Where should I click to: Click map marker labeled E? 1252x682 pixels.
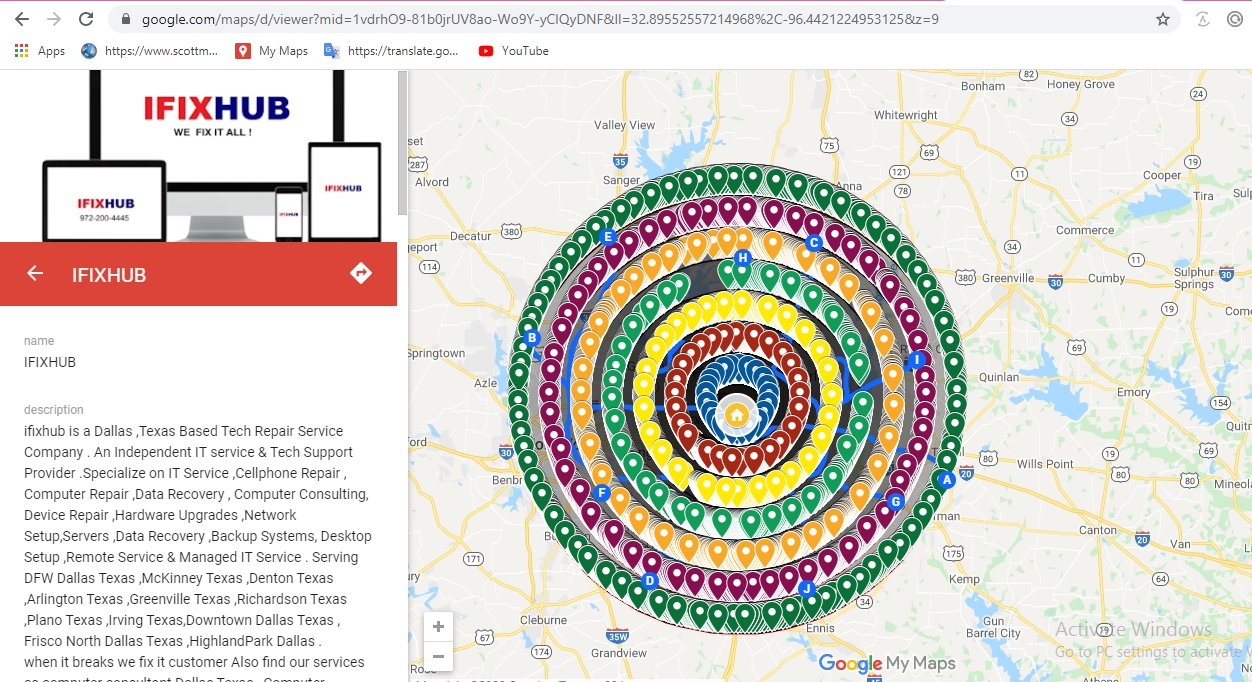click(607, 237)
